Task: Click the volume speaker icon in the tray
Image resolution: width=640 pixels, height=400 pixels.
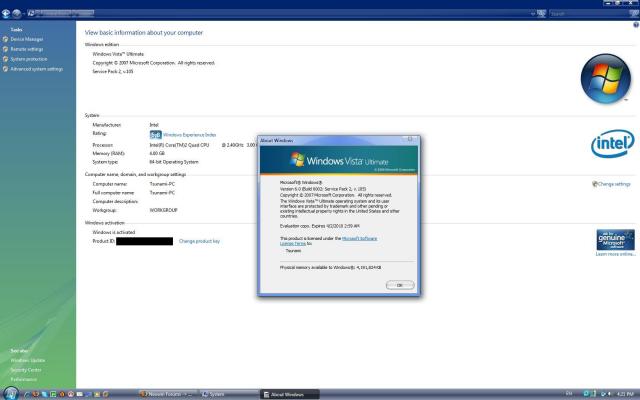Action: 610,394
